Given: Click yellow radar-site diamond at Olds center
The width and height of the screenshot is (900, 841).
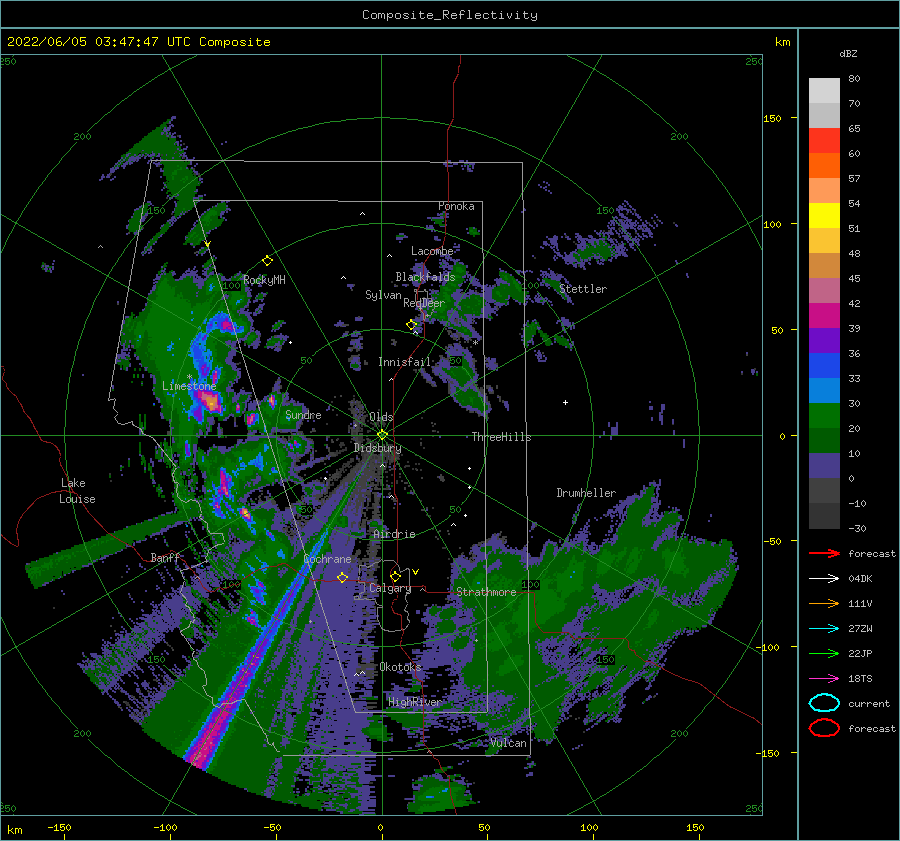Looking at the screenshot, I should coord(382,435).
